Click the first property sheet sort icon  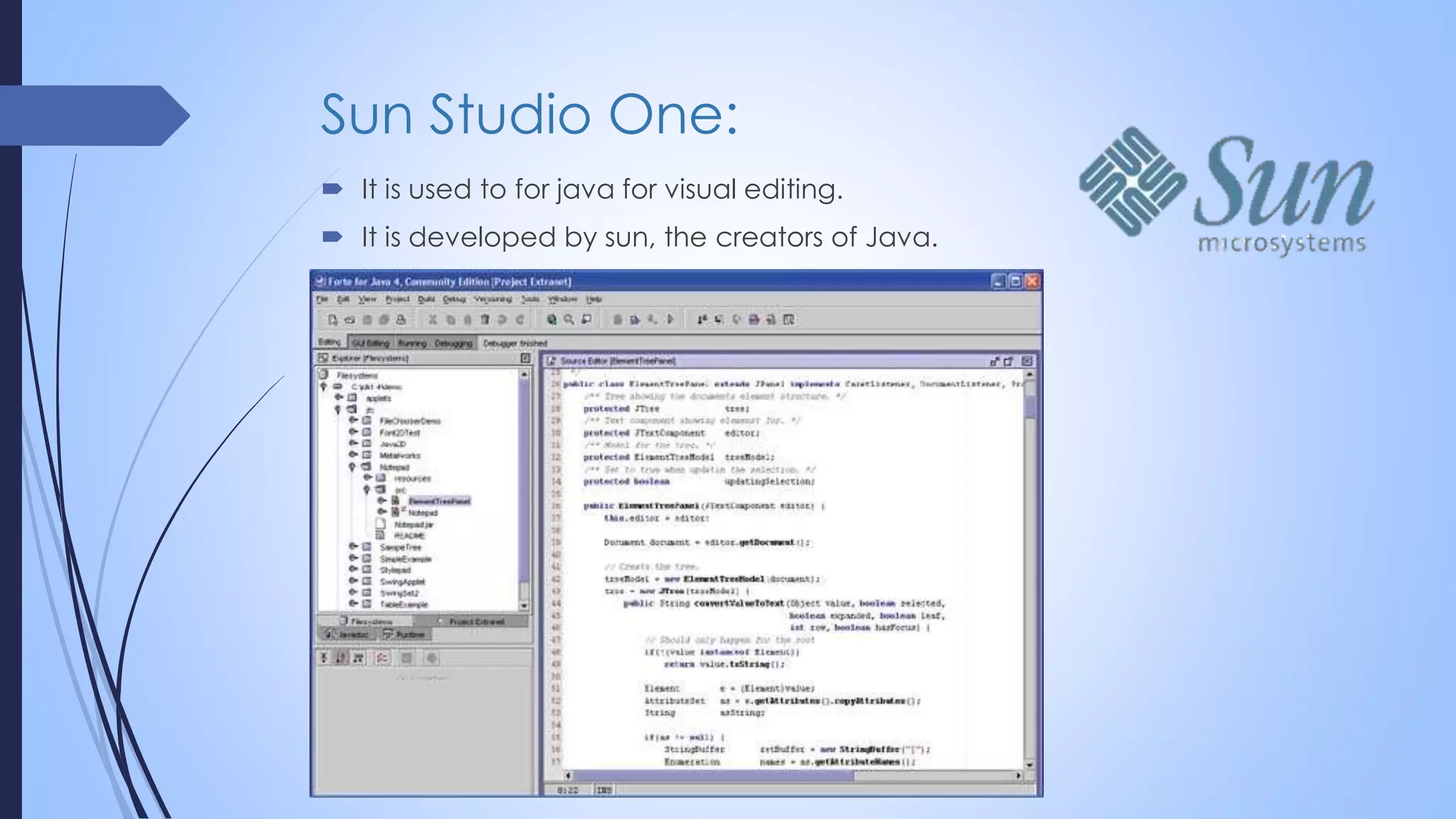[x=324, y=658]
